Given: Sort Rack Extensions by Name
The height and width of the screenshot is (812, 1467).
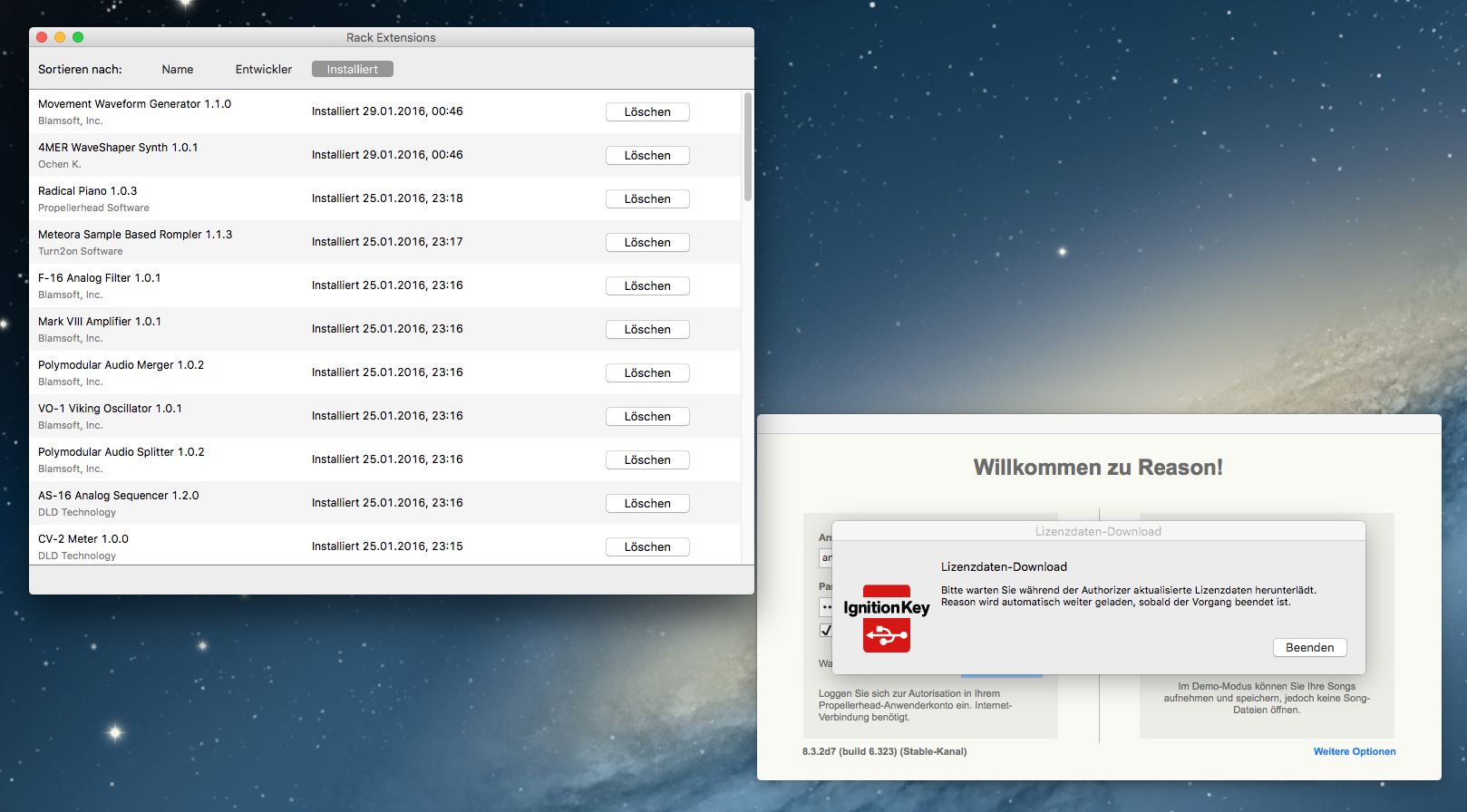Looking at the screenshot, I should pos(178,70).
